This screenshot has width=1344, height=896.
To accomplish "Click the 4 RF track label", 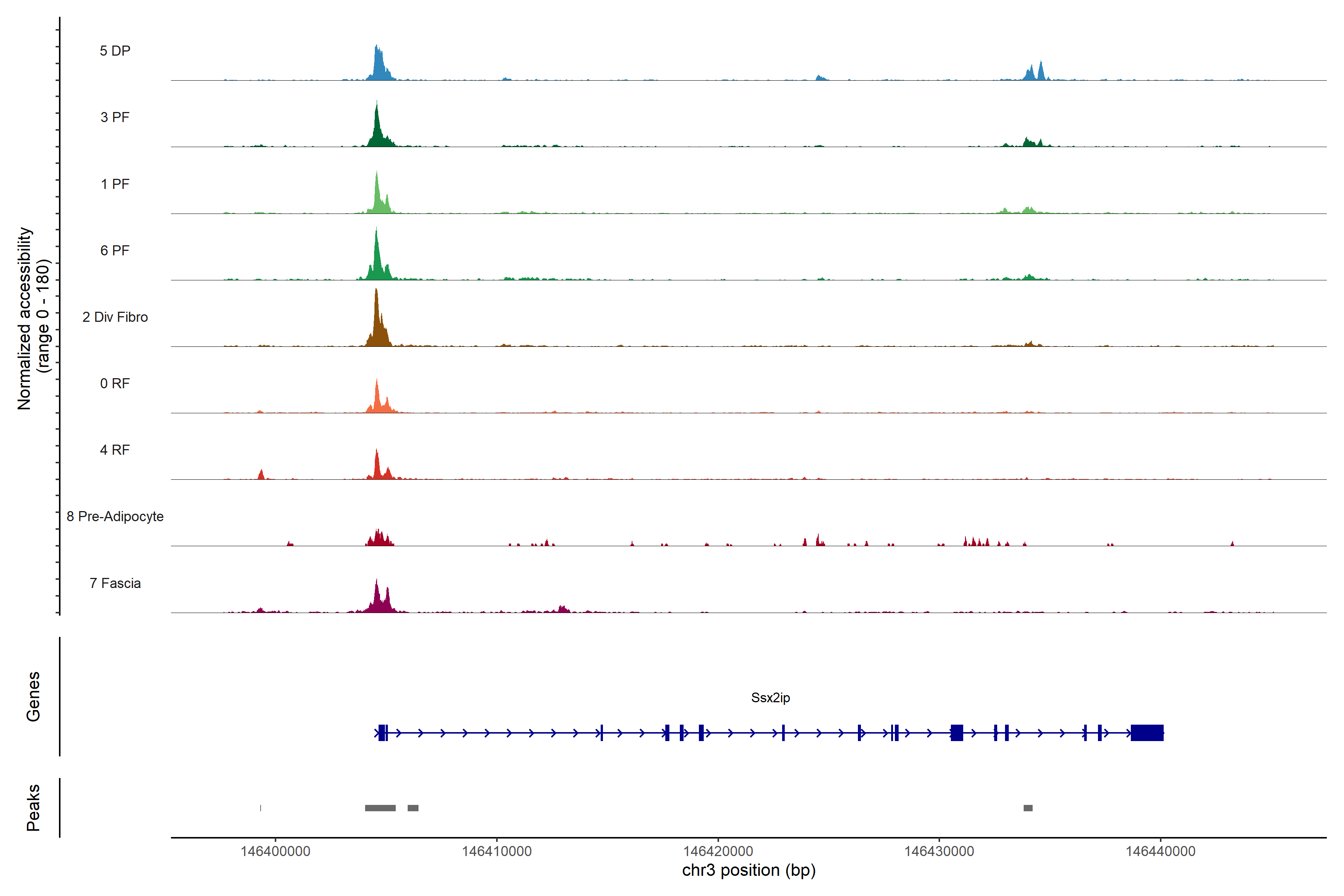I will [x=115, y=450].
